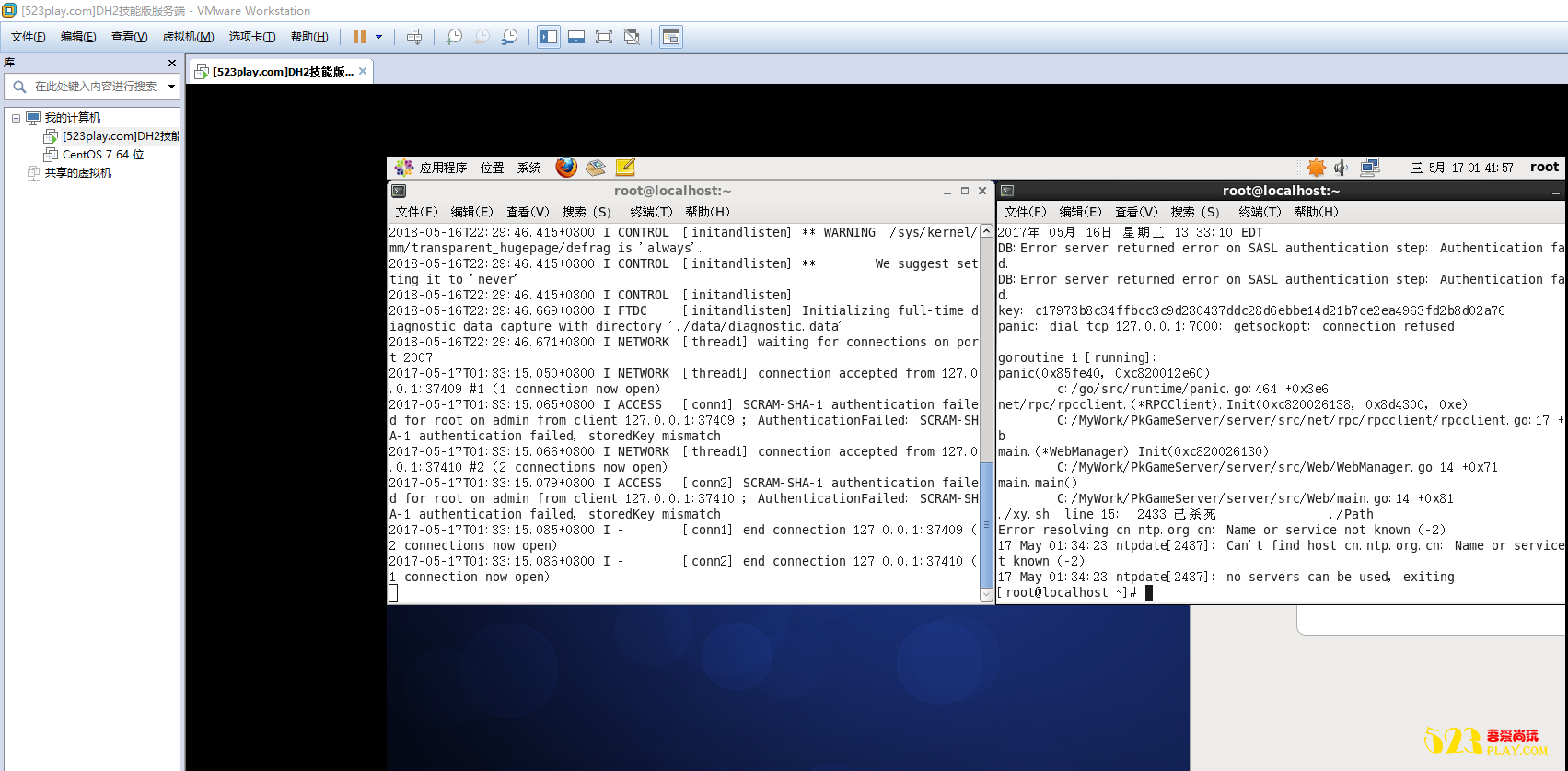Screen dimensions: 1568x771
Task: Click the send Ctrl+Alt+Del toolbar icon
Action: (414, 37)
